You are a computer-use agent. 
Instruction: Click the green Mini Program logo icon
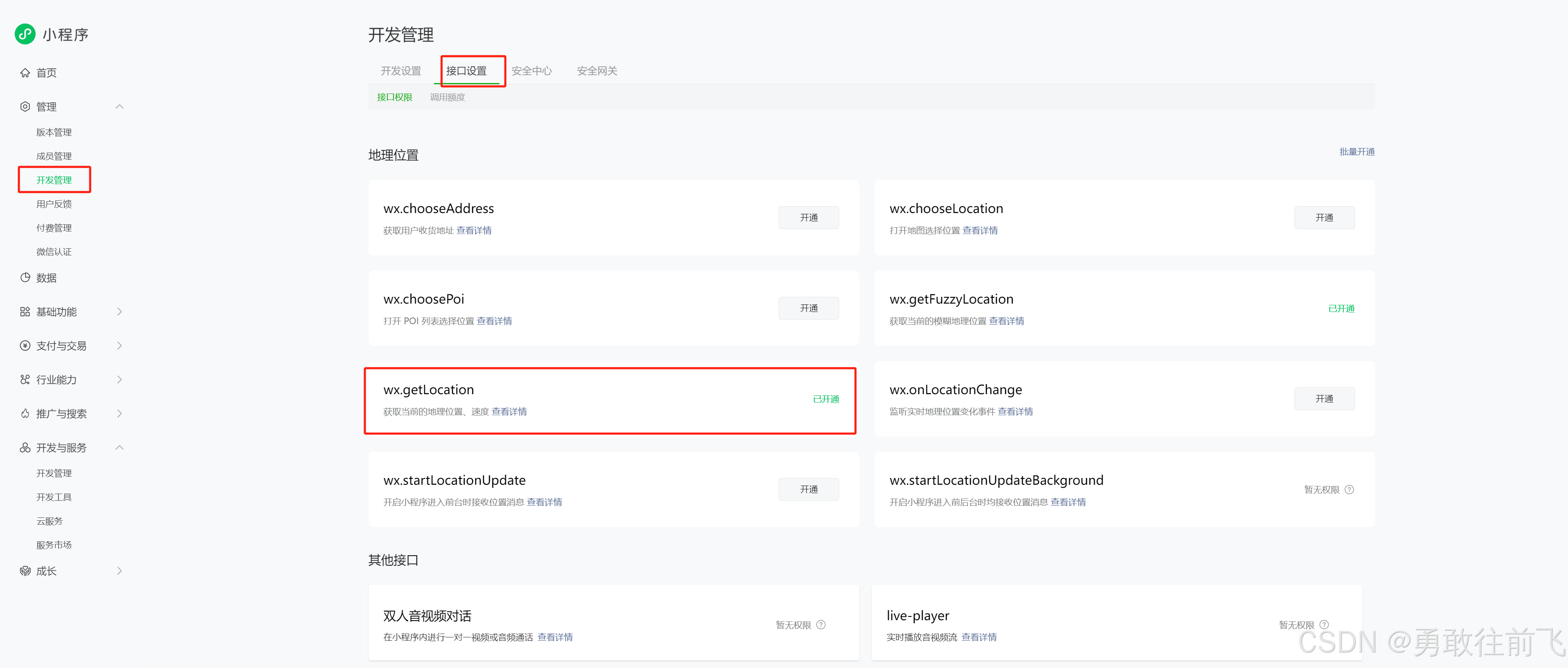coord(25,34)
